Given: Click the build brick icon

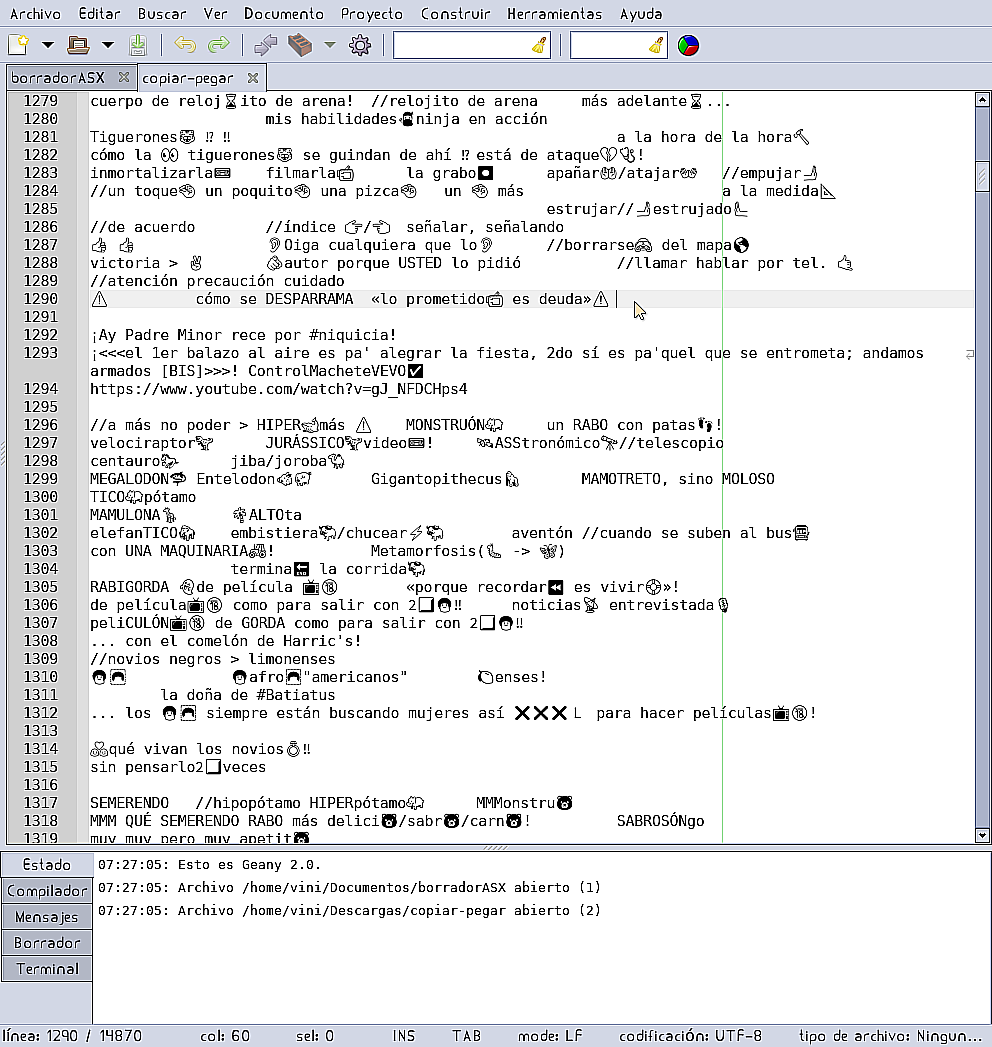Looking at the screenshot, I should click(299, 45).
